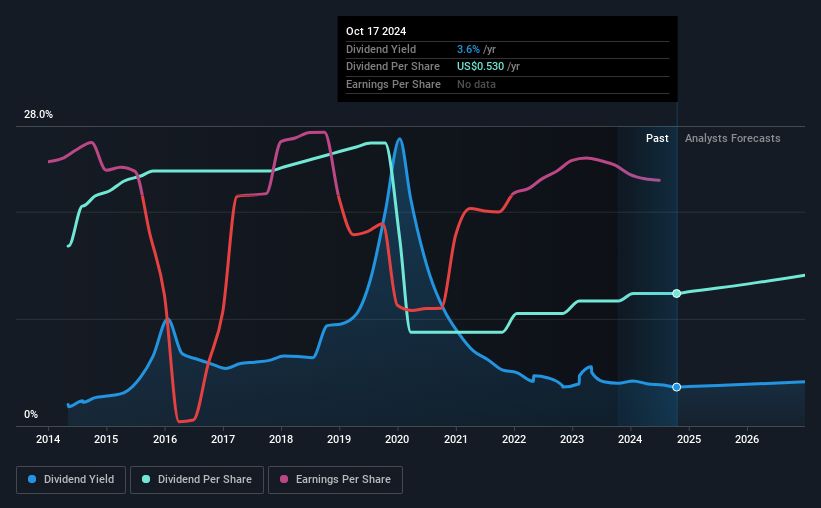Toggle the Dividend Yield legend button
The width and height of the screenshot is (821, 508).
point(71,480)
